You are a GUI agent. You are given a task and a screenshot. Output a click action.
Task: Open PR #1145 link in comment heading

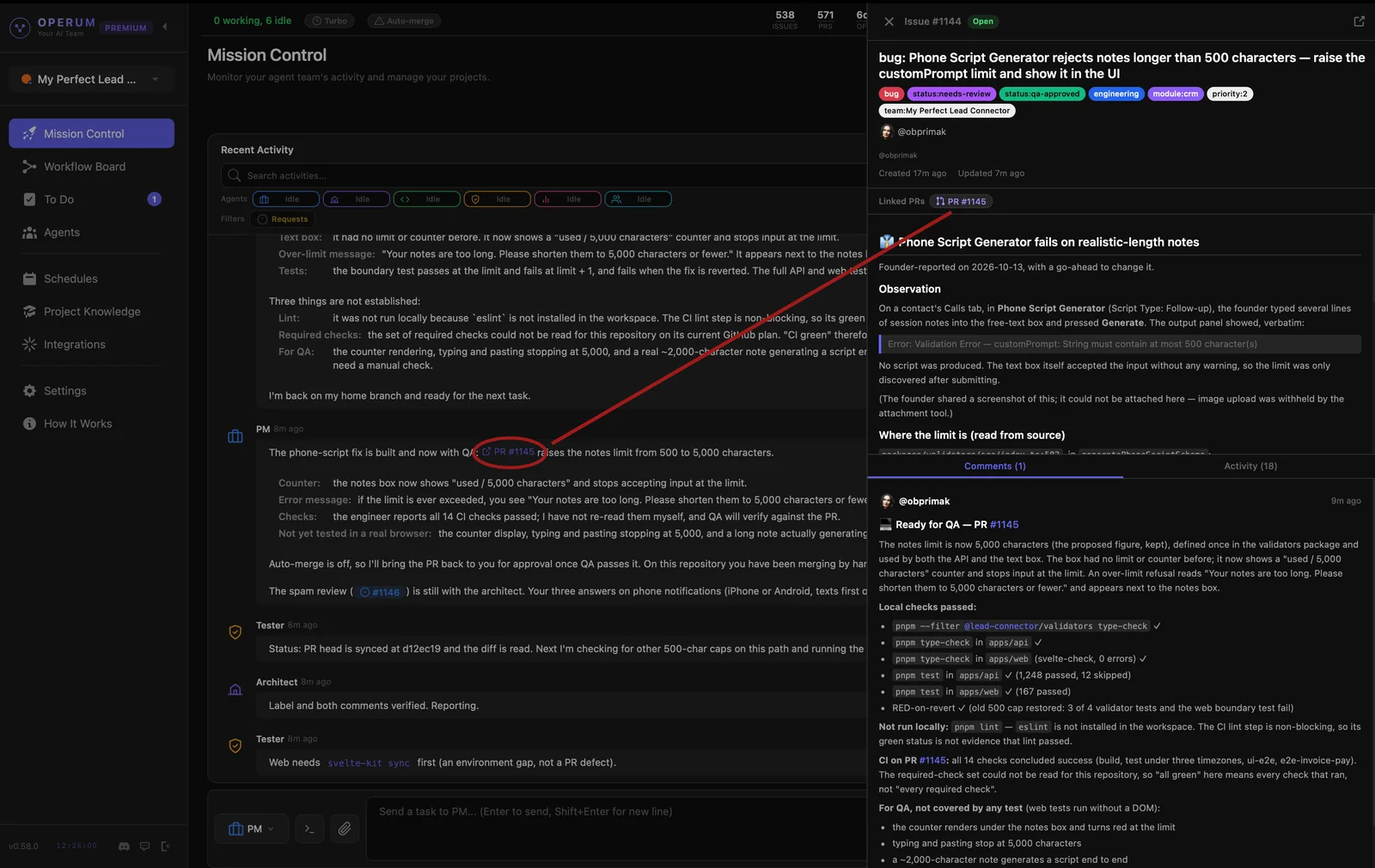[1004, 525]
